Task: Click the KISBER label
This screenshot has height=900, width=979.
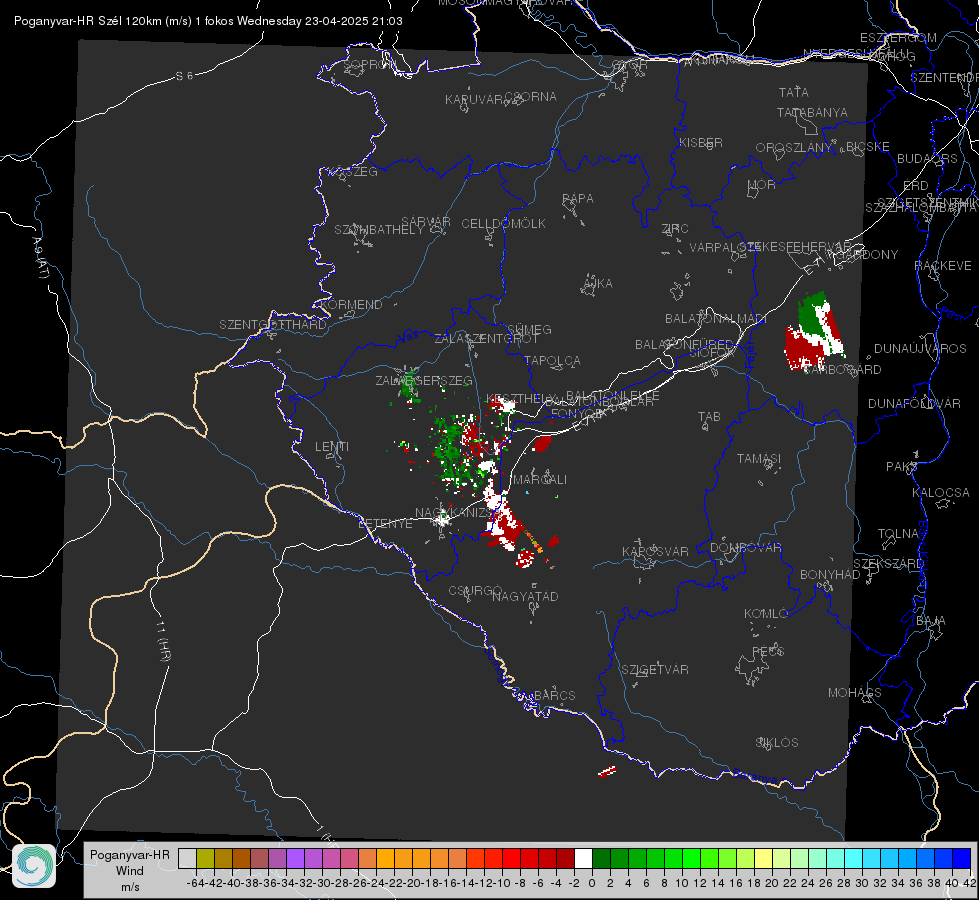Action: click(x=701, y=142)
